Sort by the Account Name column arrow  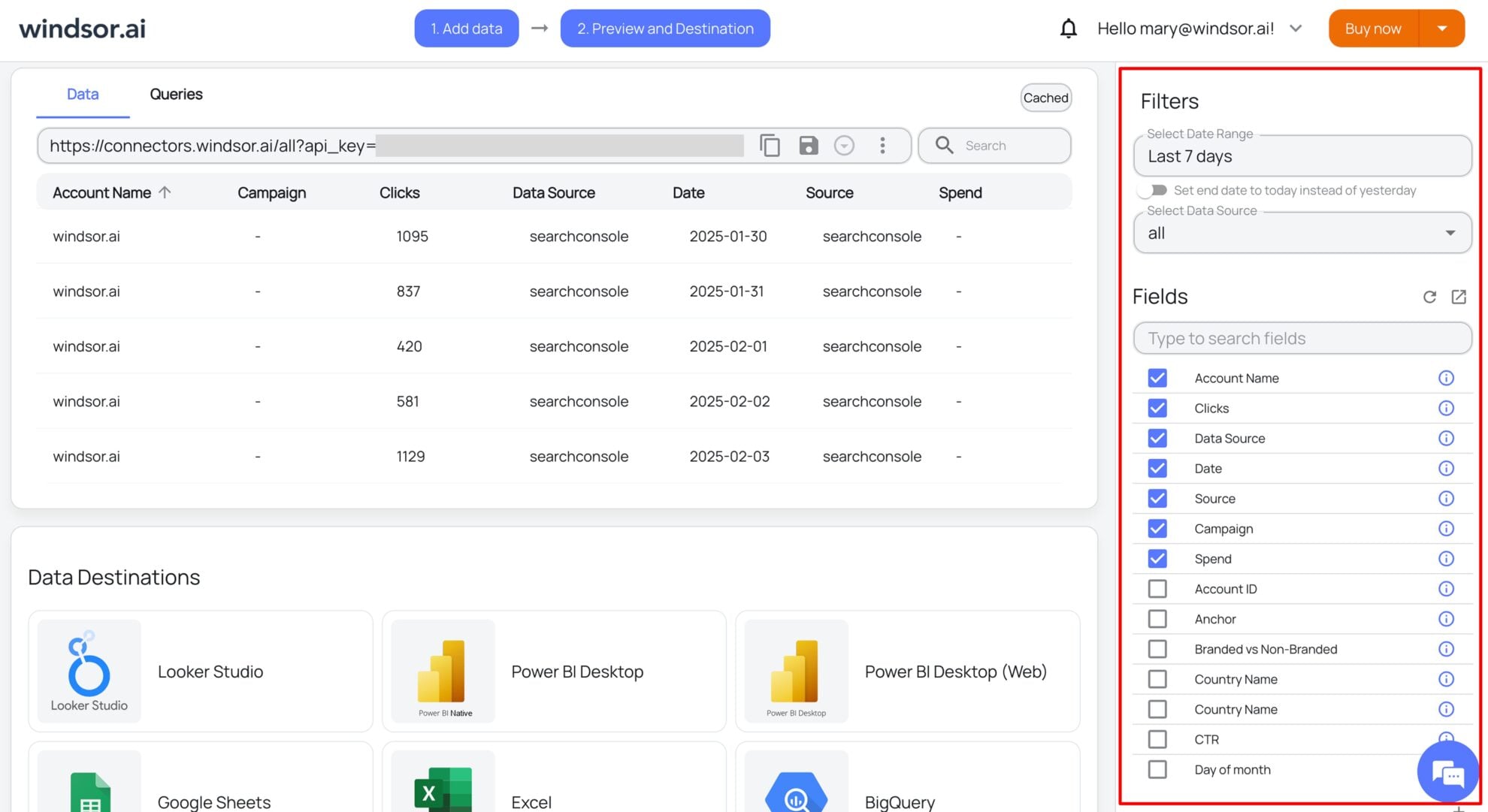pyautogui.click(x=165, y=192)
